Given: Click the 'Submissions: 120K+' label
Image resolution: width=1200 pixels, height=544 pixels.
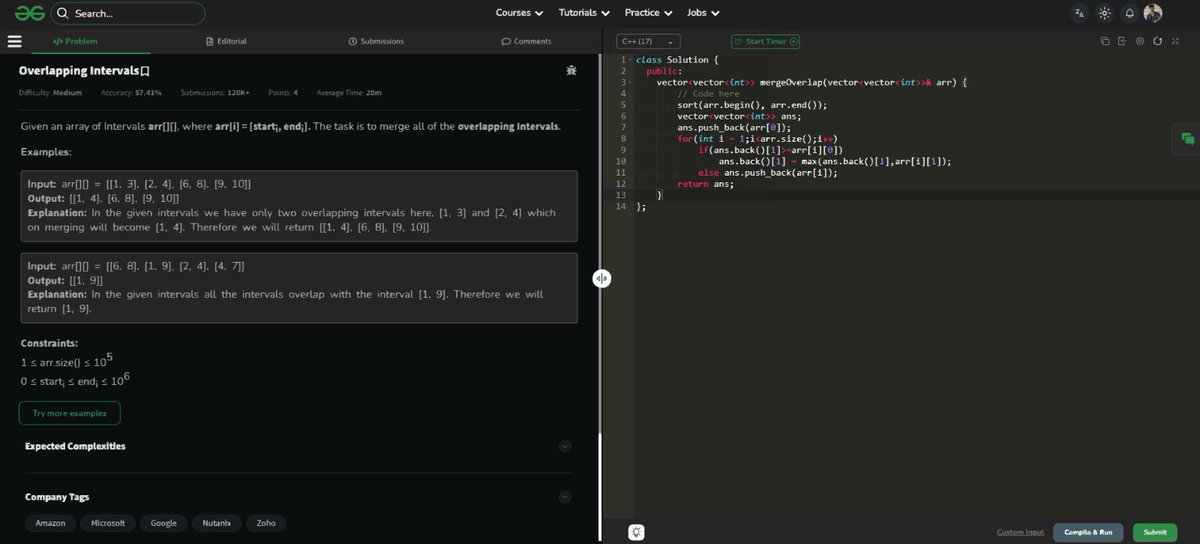Looking at the screenshot, I should point(215,93).
